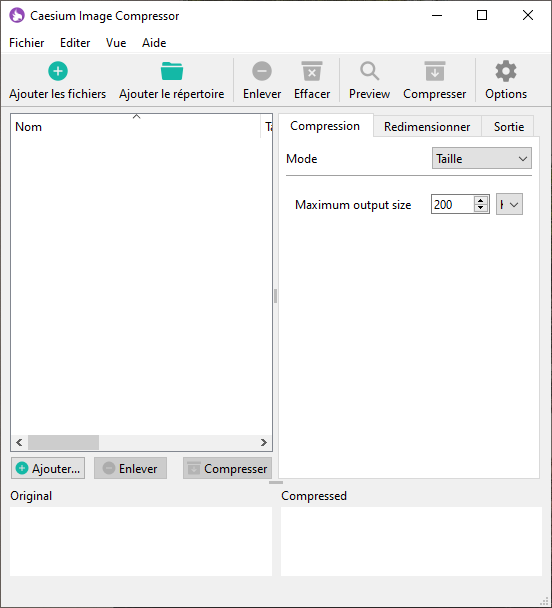Open the Editer menu
Image resolution: width=552 pixels, height=608 pixels.
tap(75, 43)
